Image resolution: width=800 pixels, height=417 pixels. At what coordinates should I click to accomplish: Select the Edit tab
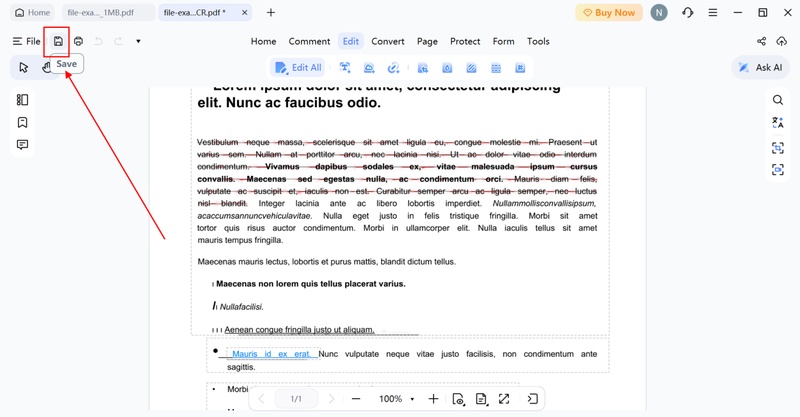pyautogui.click(x=351, y=41)
